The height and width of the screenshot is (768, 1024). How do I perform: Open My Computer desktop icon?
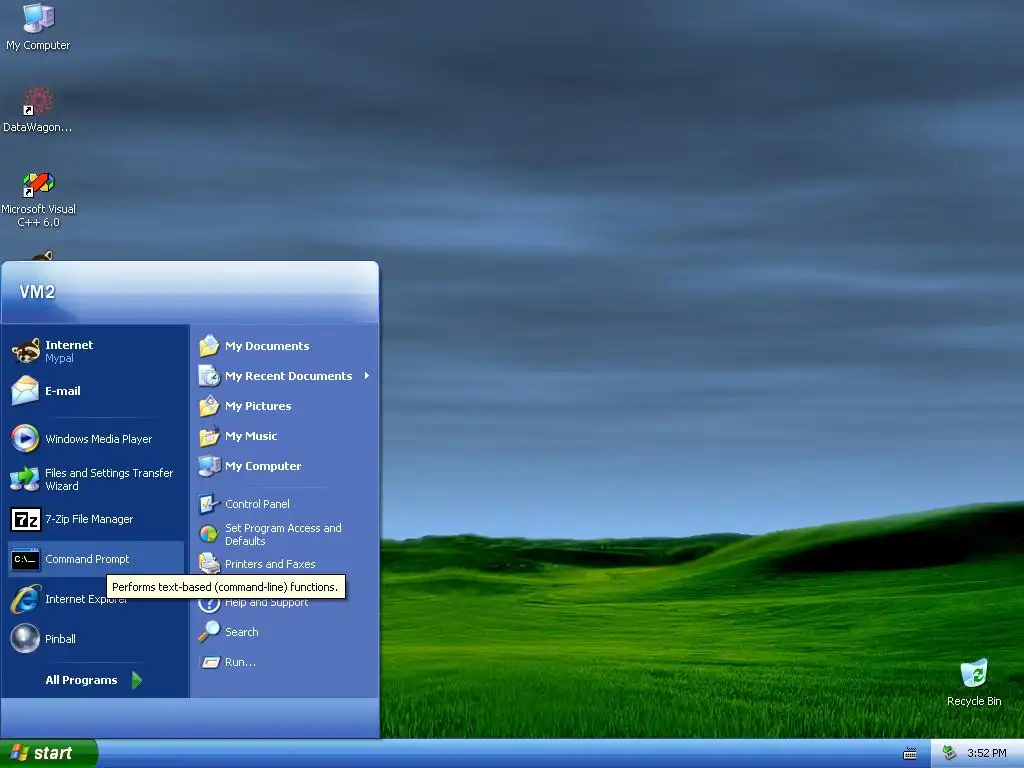coord(38,18)
